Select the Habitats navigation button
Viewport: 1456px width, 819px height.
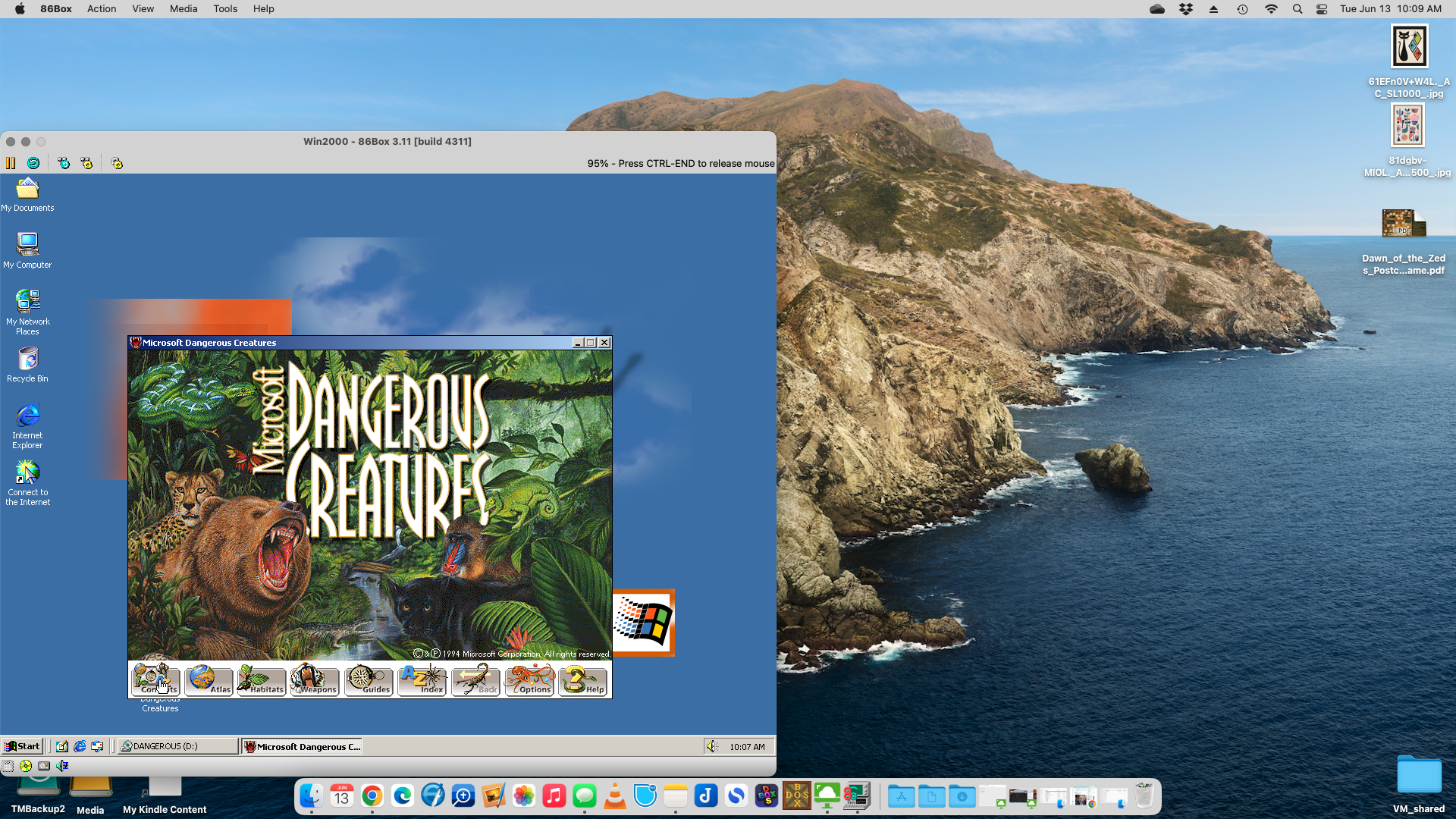tap(262, 679)
